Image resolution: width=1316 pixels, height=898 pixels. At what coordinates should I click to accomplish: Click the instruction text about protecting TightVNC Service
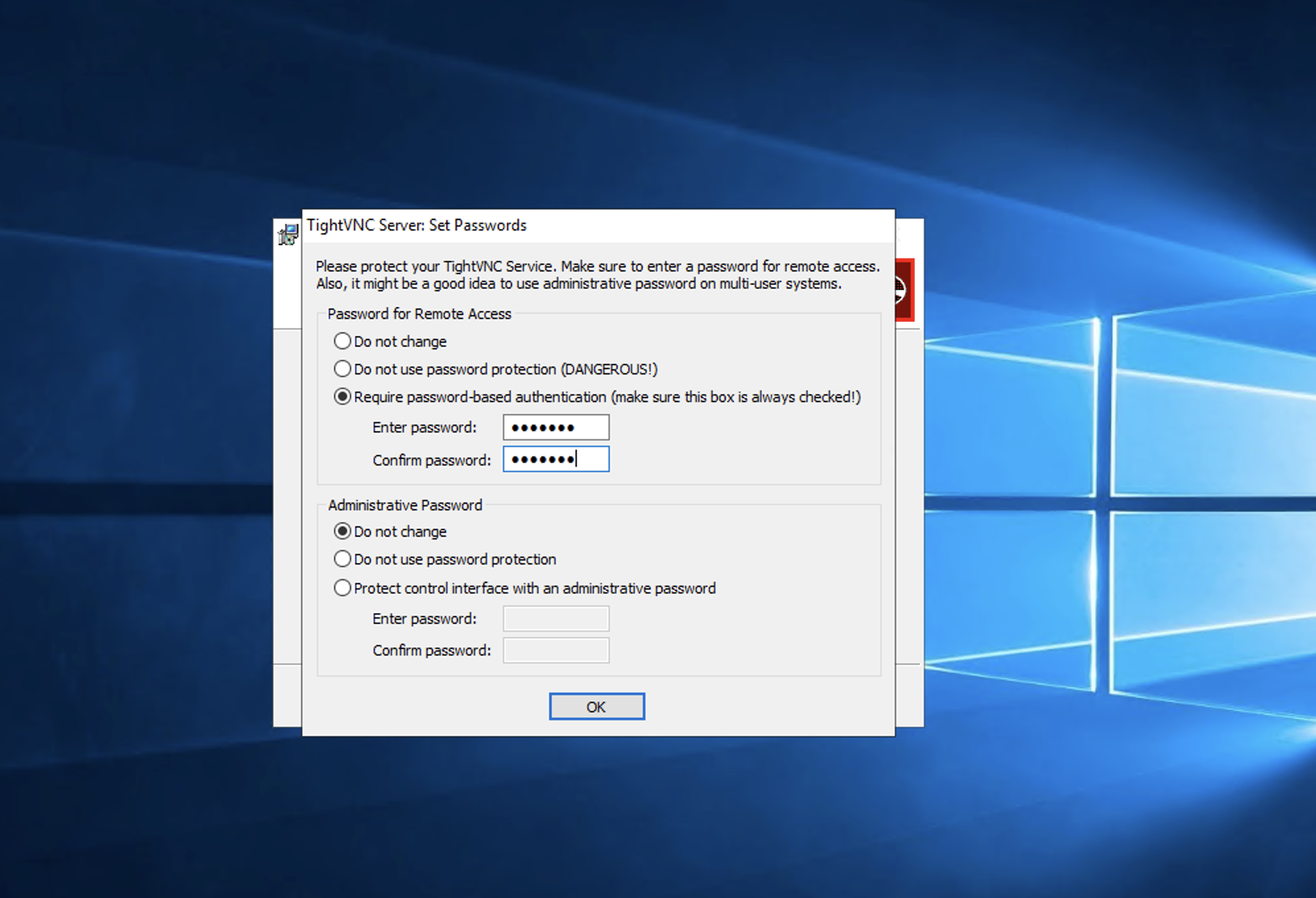[x=597, y=275]
